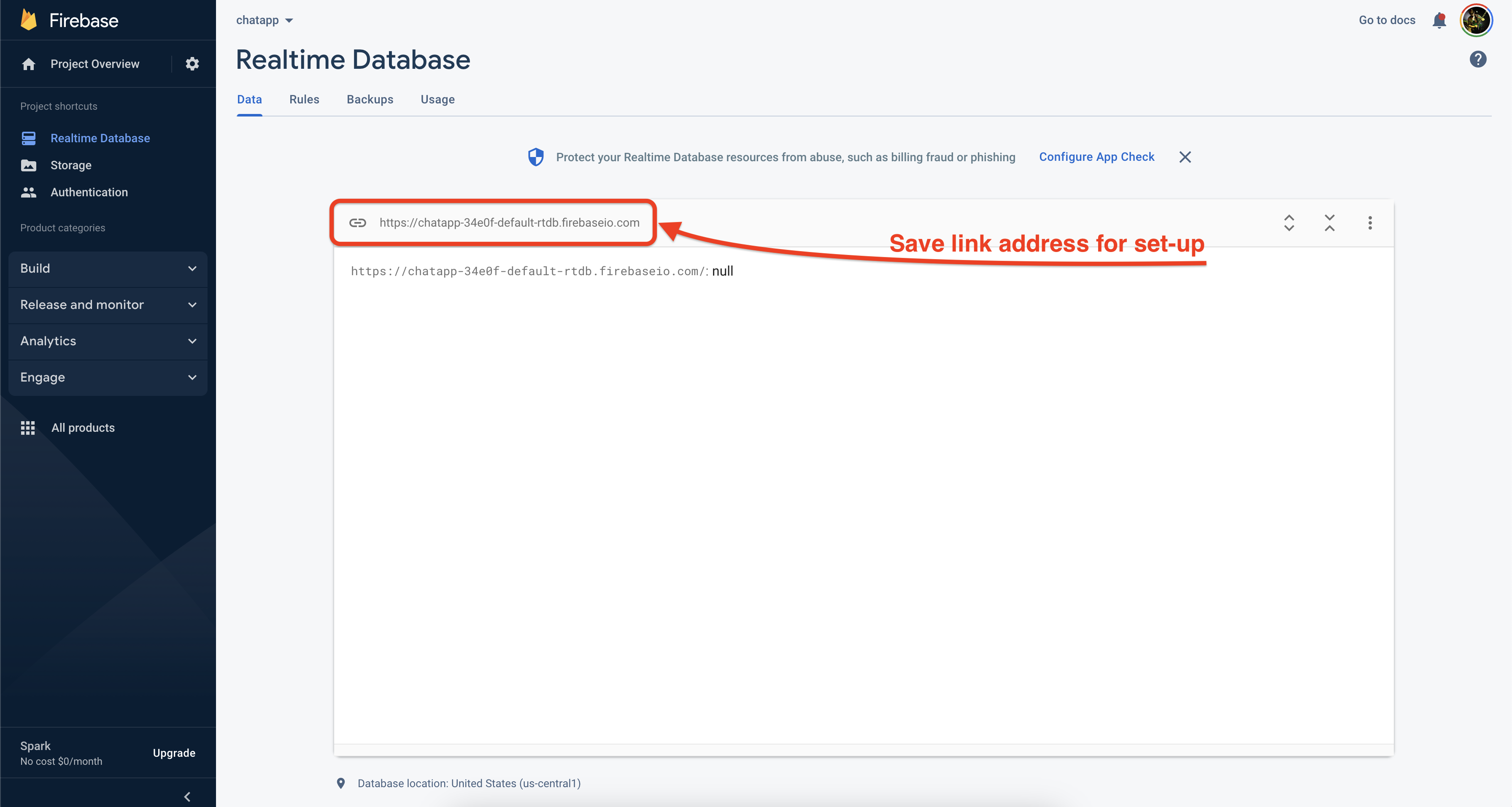Expand all database nodes with sort icon

pyautogui.click(x=1289, y=222)
